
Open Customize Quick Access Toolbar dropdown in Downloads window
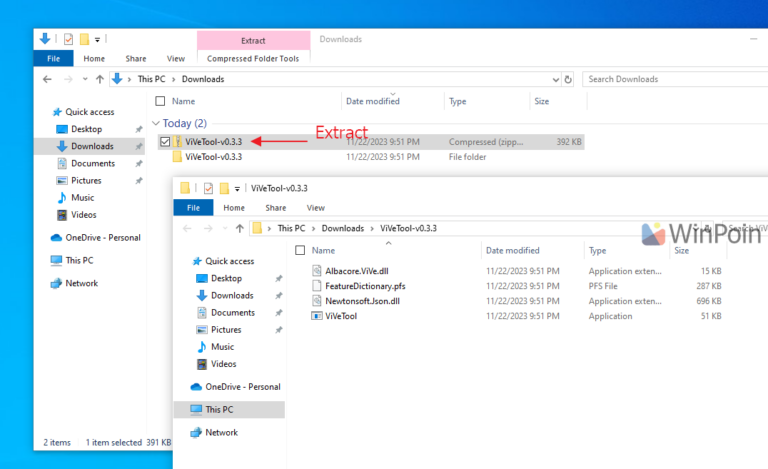click(x=97, y=40)
